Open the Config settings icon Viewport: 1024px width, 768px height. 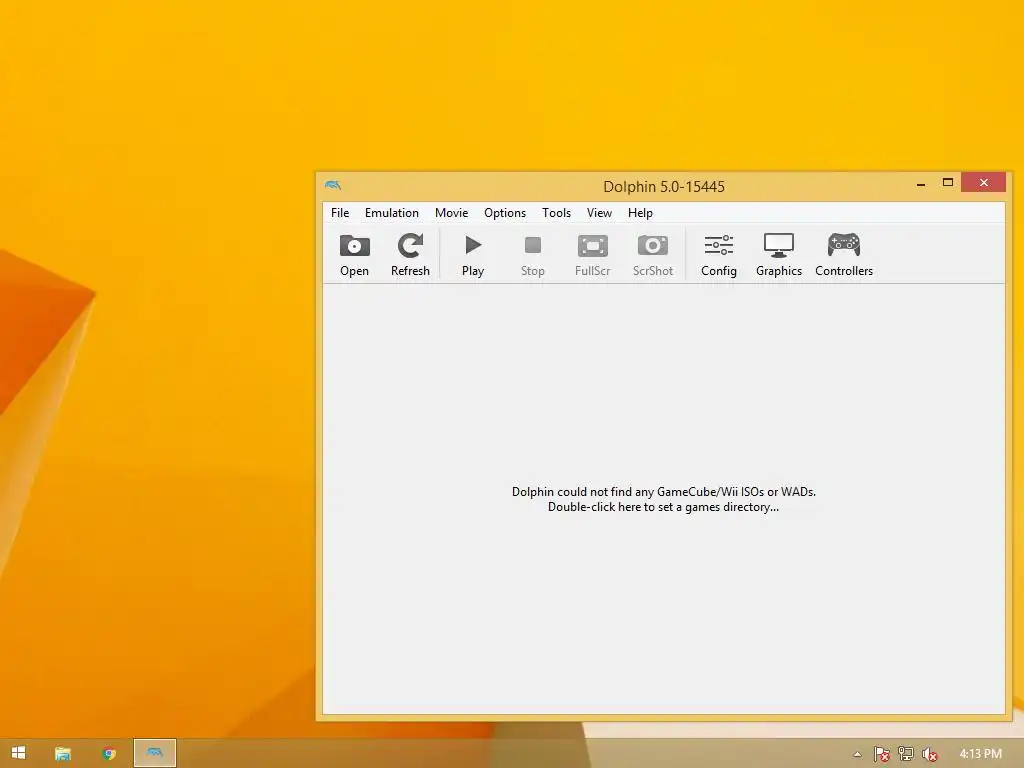(x=718, y=246)
